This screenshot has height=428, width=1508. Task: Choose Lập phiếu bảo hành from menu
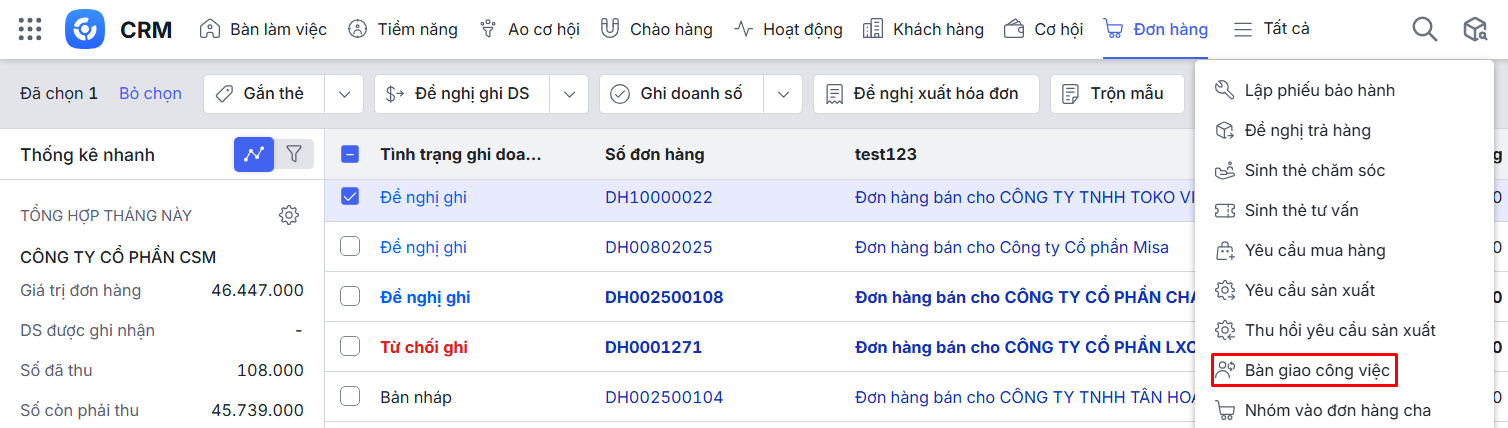pos(1319,90)
